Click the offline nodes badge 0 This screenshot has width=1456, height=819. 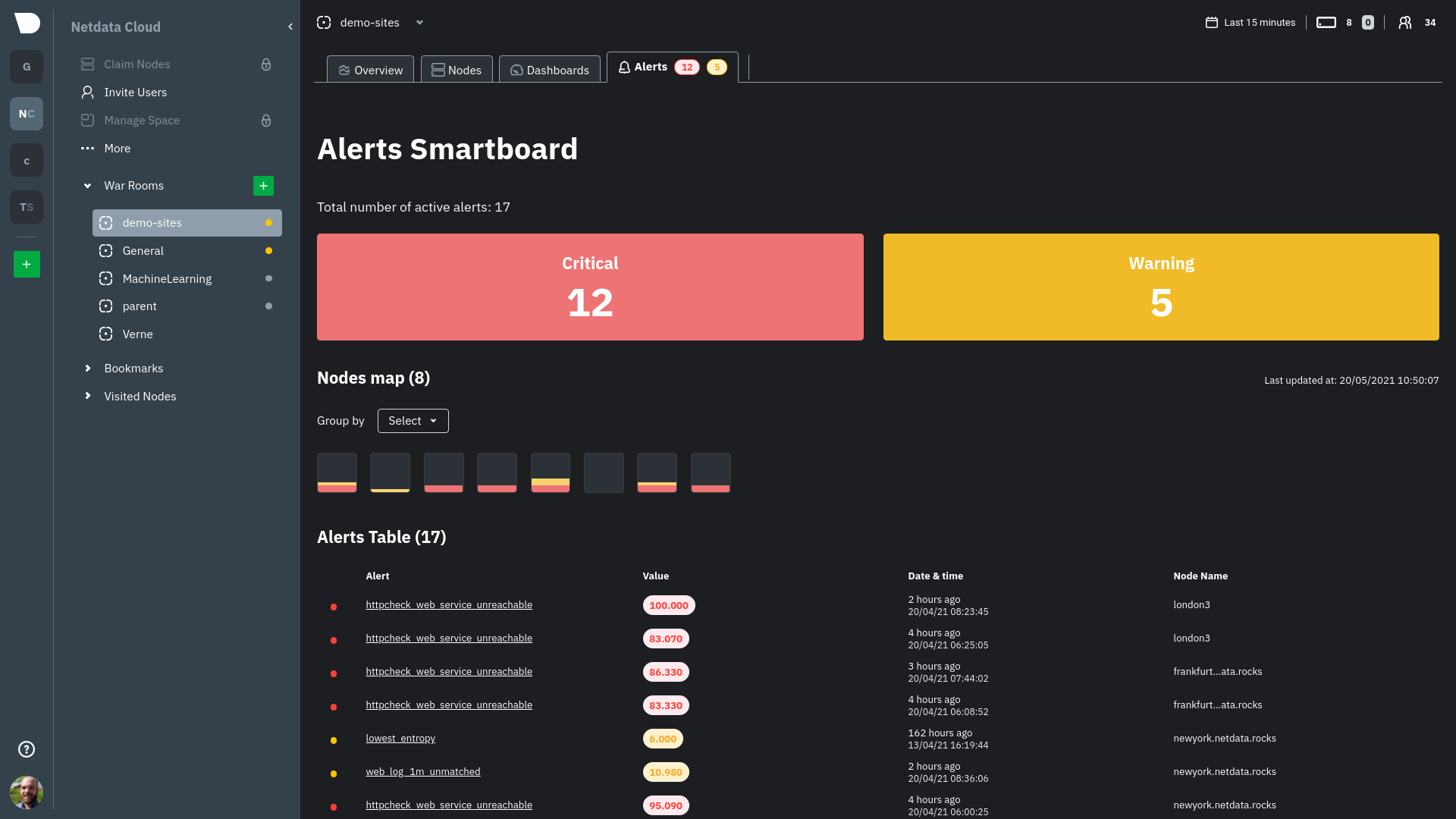click(1368, 23)
